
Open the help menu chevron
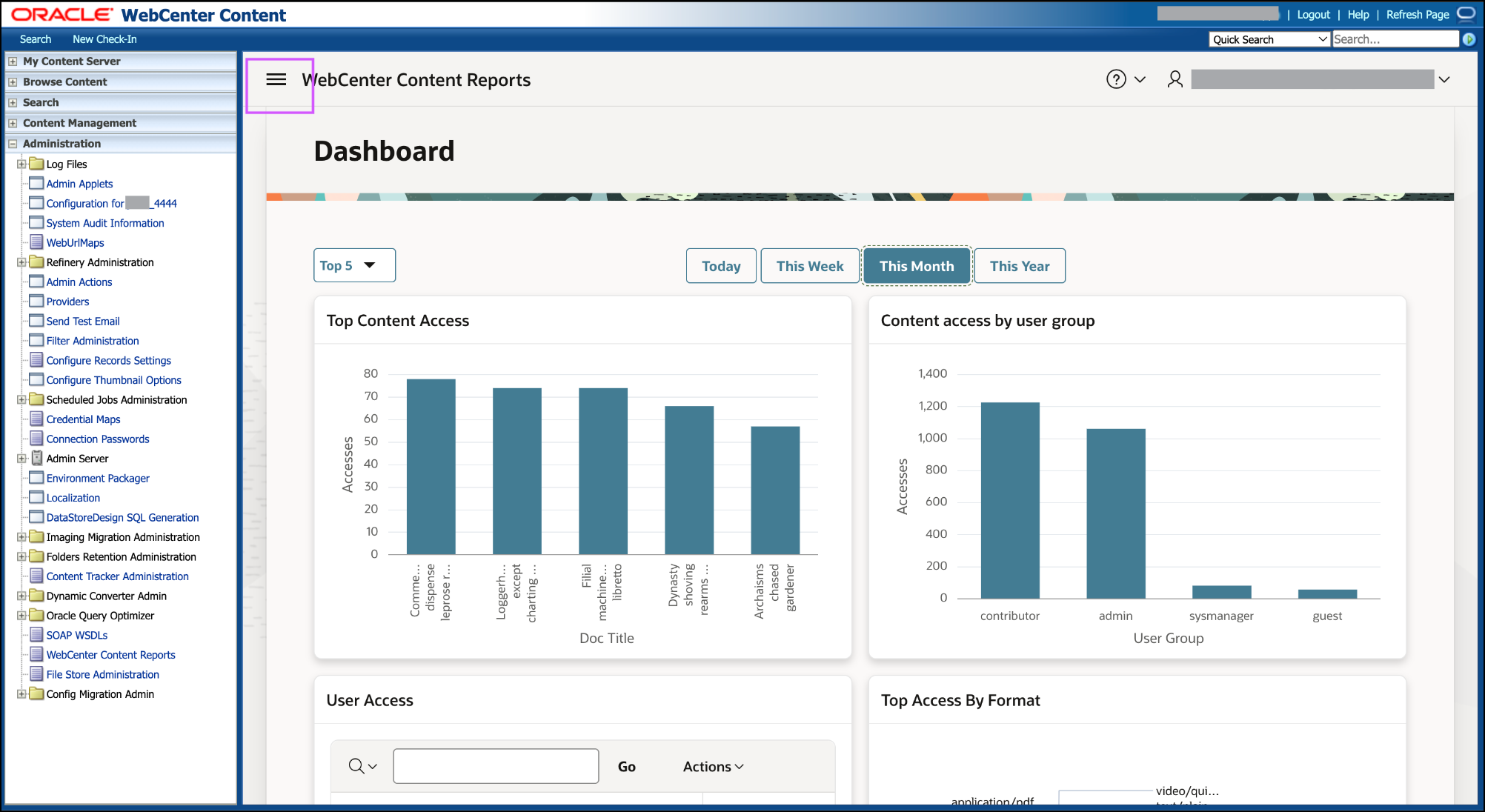click(x=1140, y=79)
